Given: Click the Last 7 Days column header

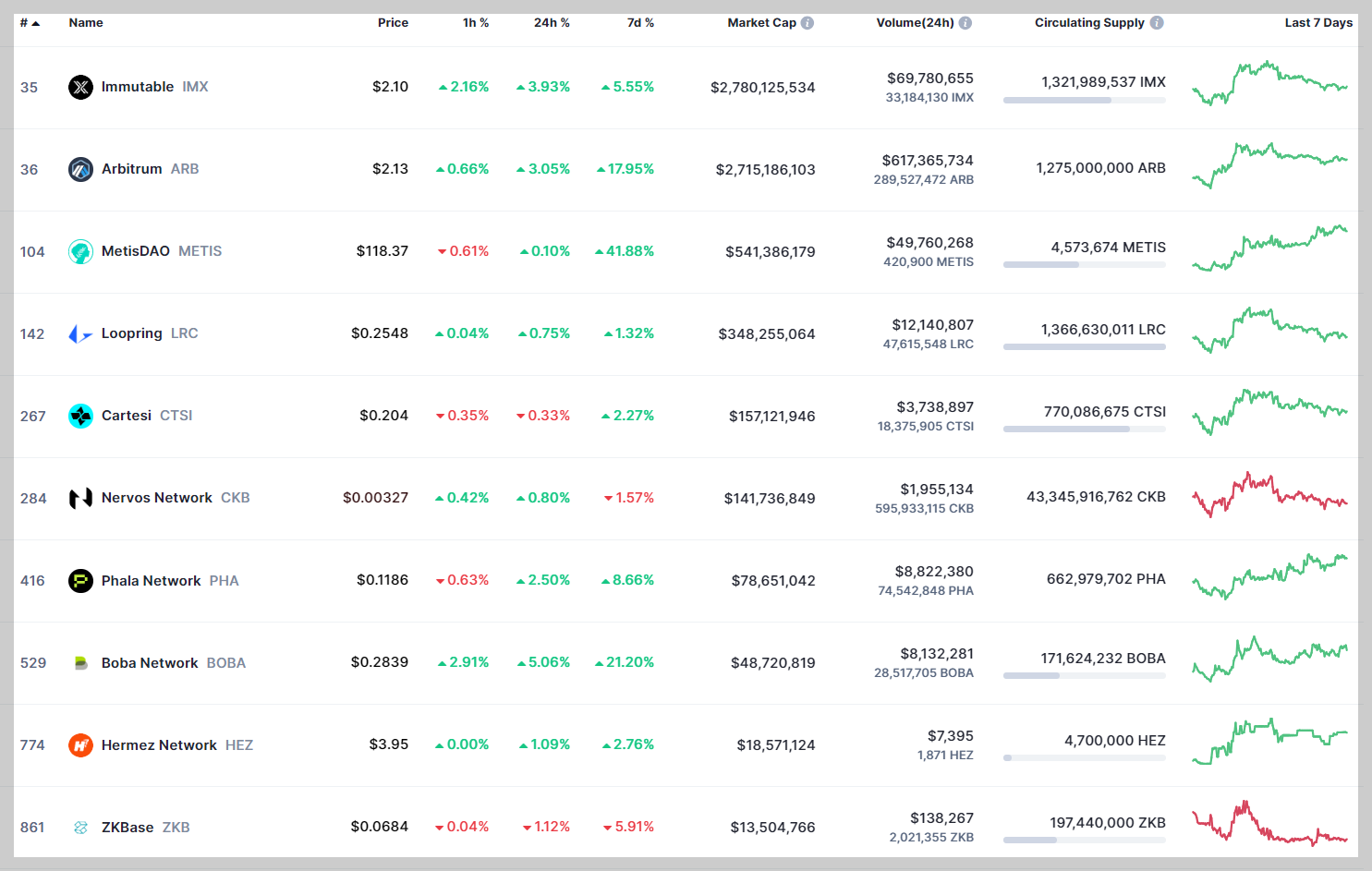Looking at the screenshot, I should pos(1318,22).
